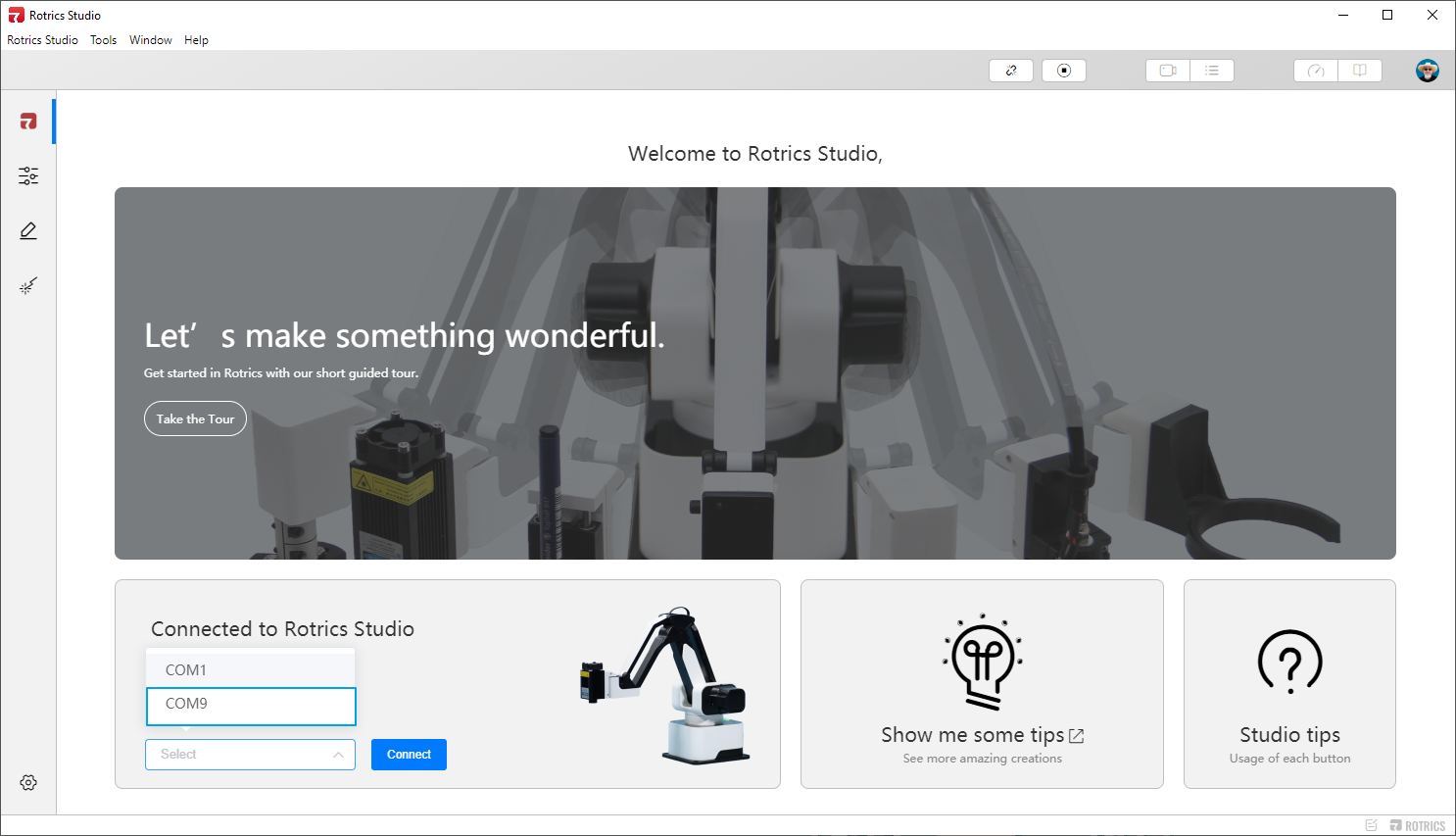Screen dimensions: 1456x836
Task: Open the book icon in toolbar
Action: pyautogui.click(x=1360, y=71)
